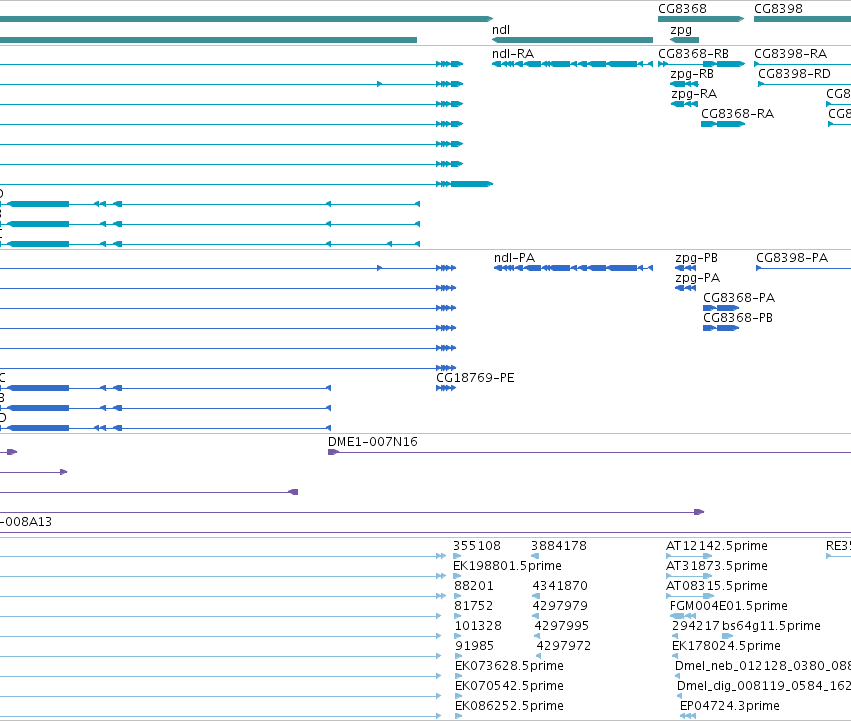Image resolution: width=851 pixels, height=721 pixels.
Task: Select EST 4297995
Action: 537,636
